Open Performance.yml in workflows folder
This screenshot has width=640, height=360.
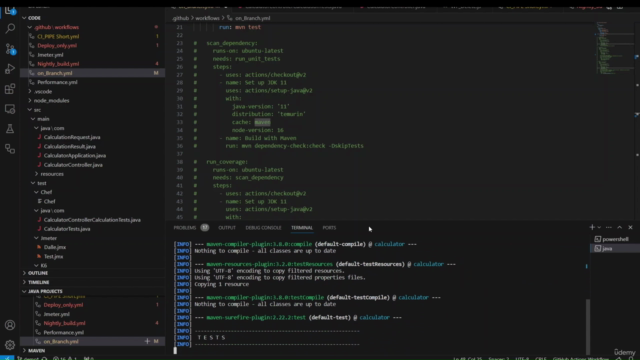point(57,82)
